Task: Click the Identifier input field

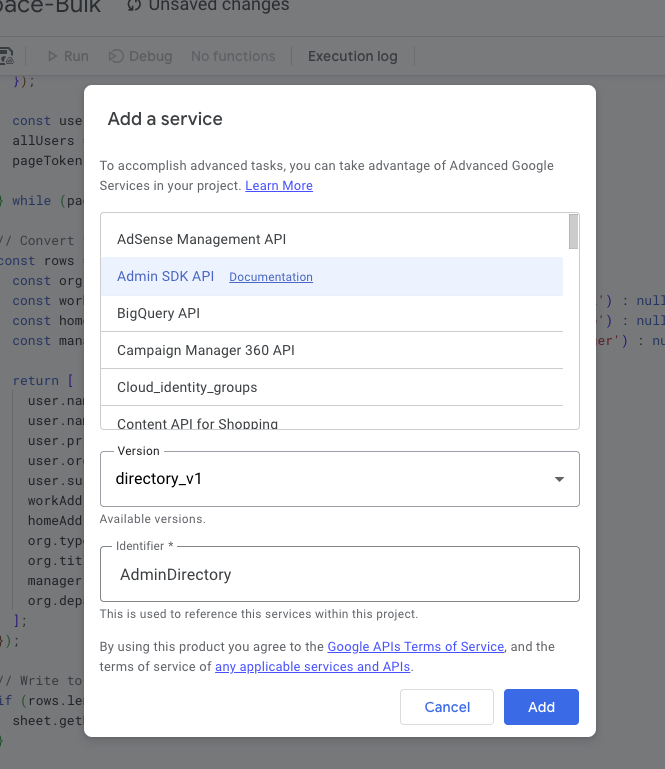Action: (340, 574)
